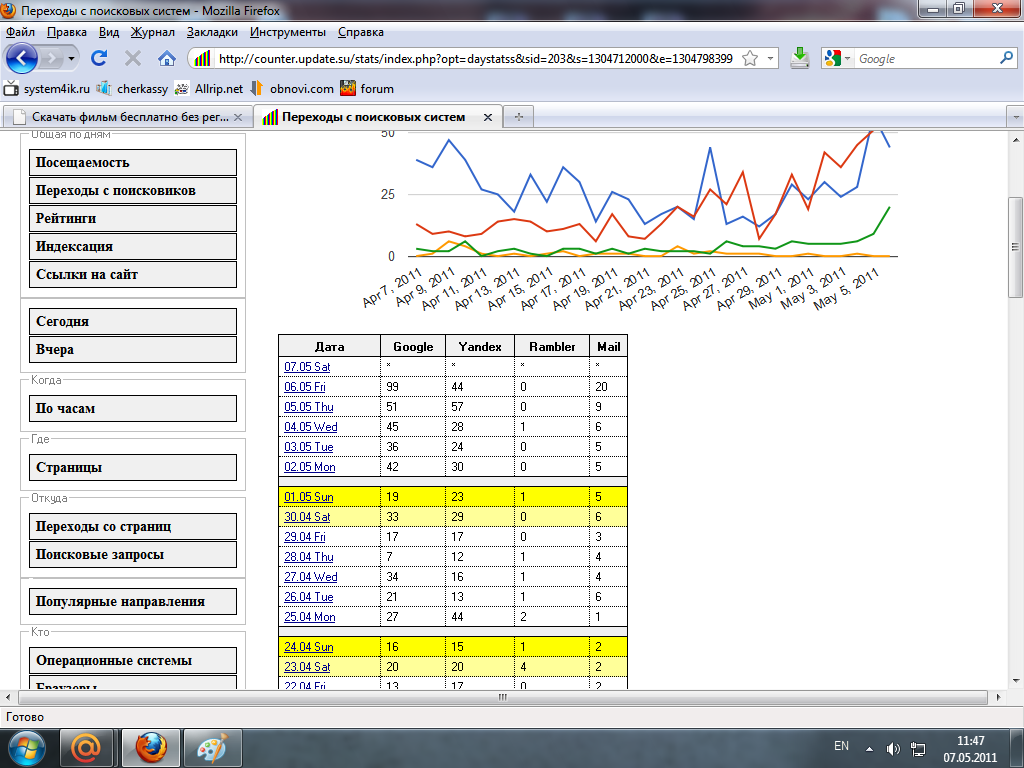Viewport: 1024px width, 768px height.
Task: Click the horizontal page scrollbar thumb
Action: [502, 697]
